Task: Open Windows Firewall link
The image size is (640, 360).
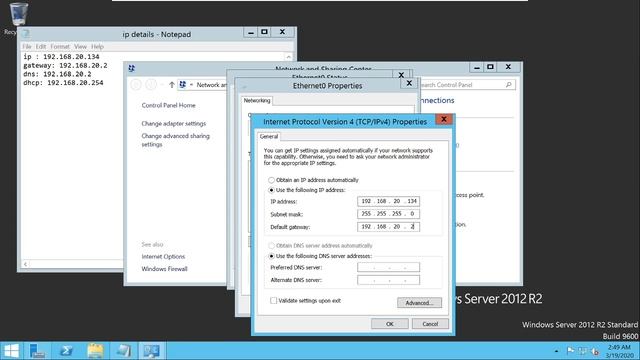Action: point(164,269)
